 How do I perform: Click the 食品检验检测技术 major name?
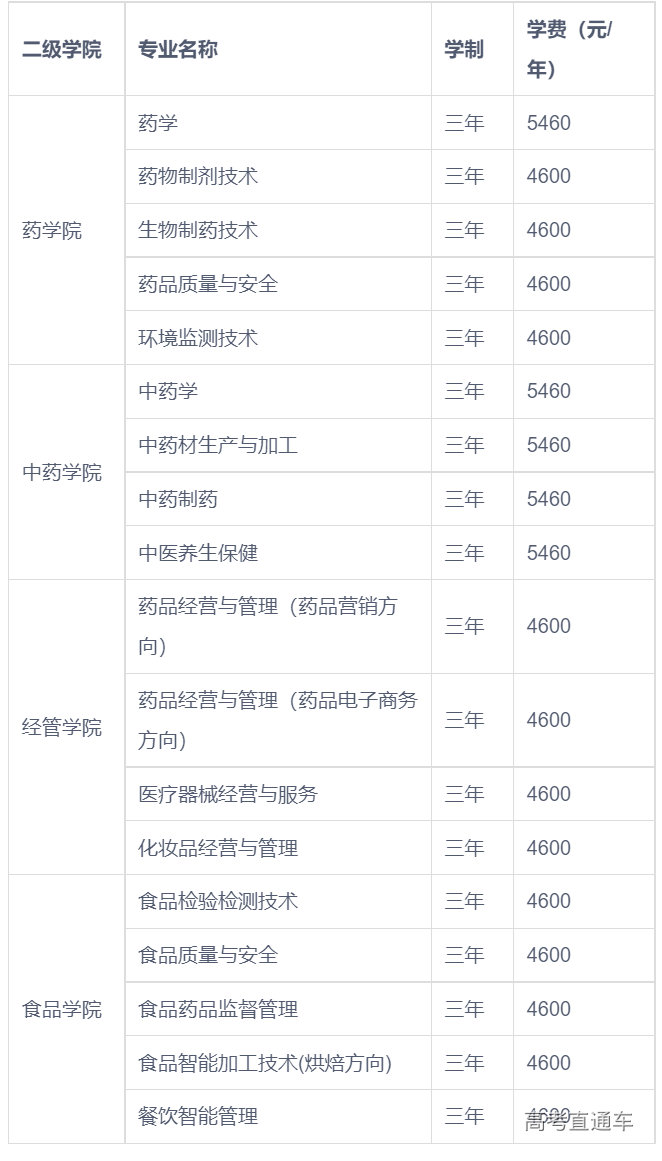pos(218,901)
